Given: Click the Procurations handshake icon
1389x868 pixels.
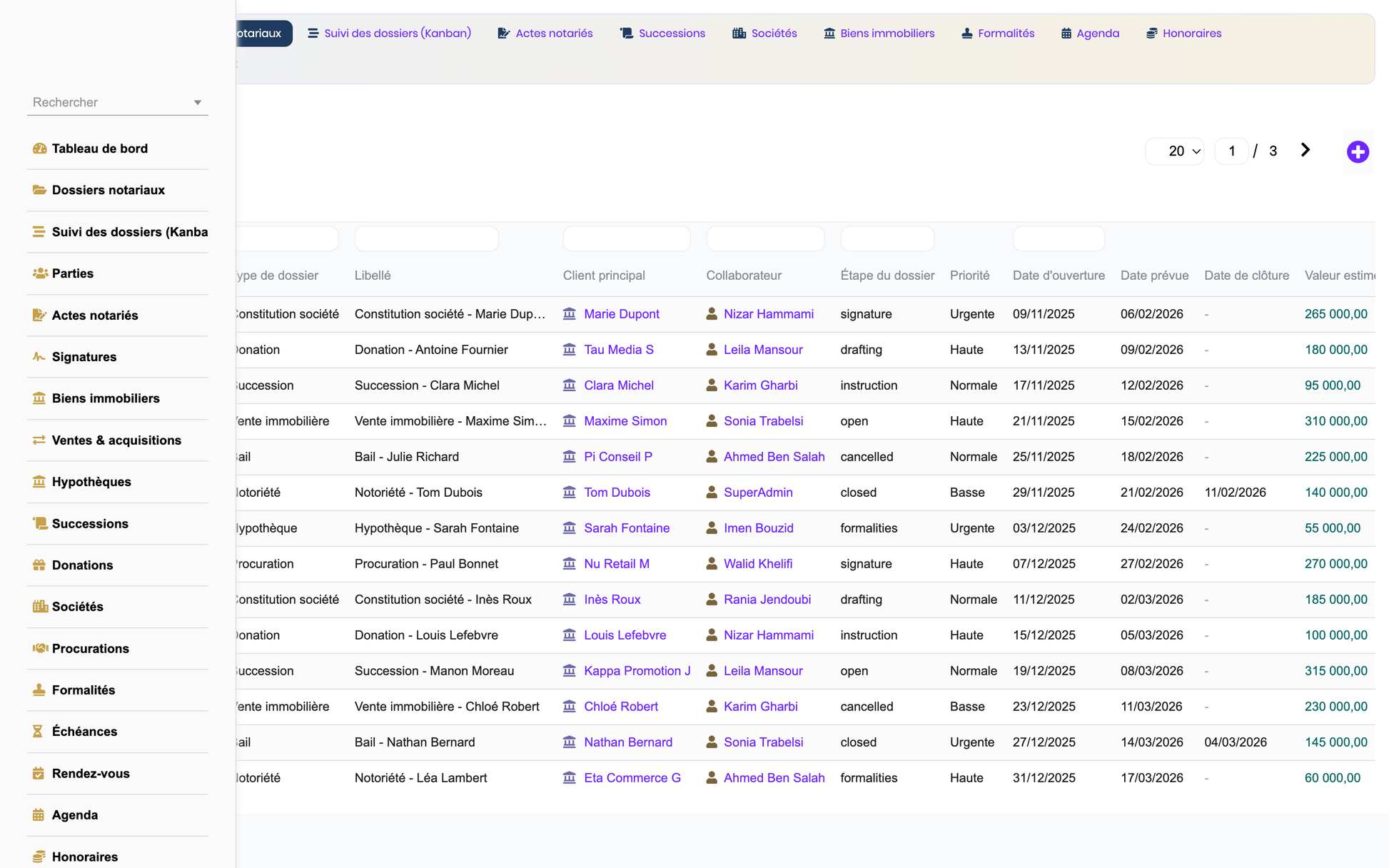Looking at the screenshot, I should 39,648.
